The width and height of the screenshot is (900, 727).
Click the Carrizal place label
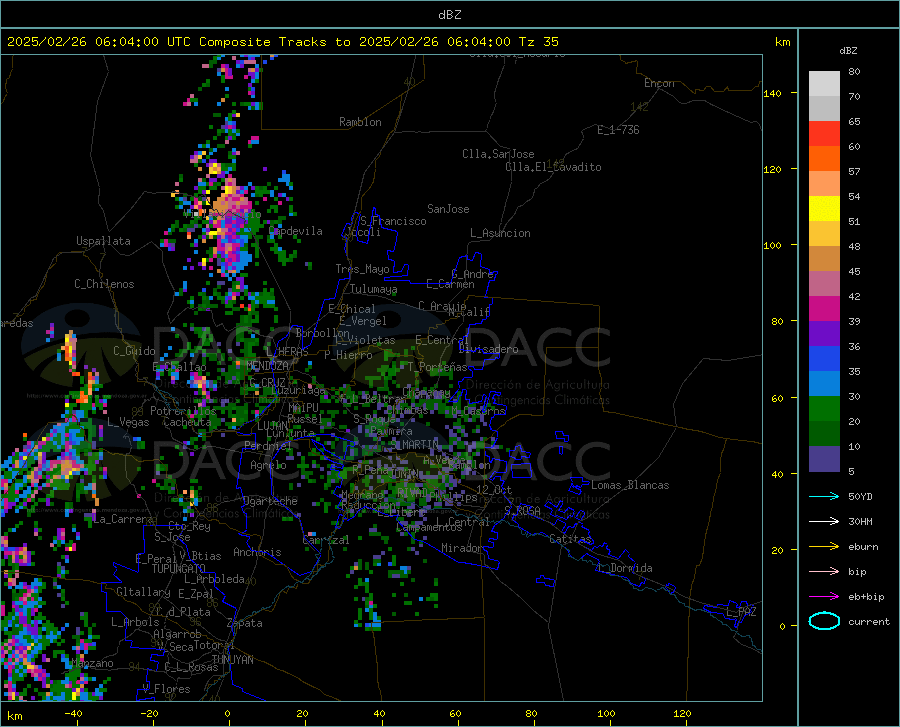(x=325, y=540)
